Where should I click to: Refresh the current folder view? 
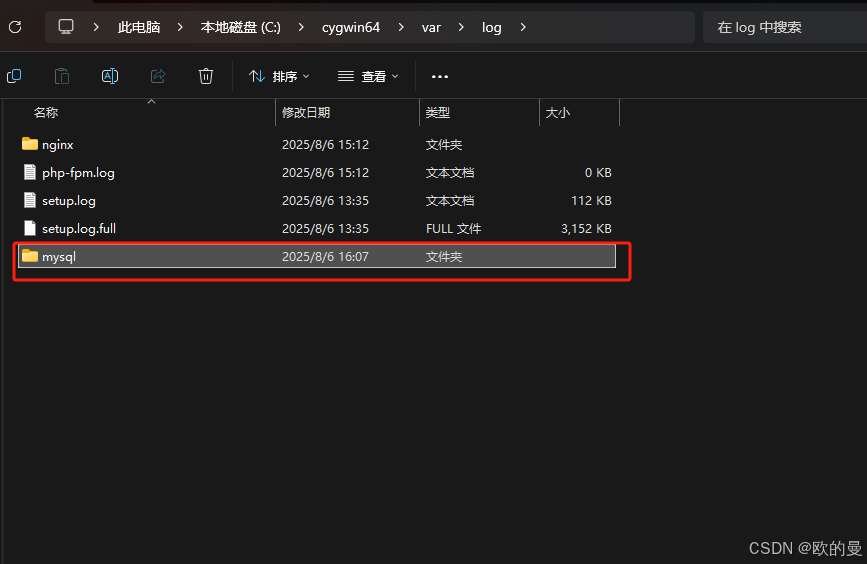(x=15, y=27)
